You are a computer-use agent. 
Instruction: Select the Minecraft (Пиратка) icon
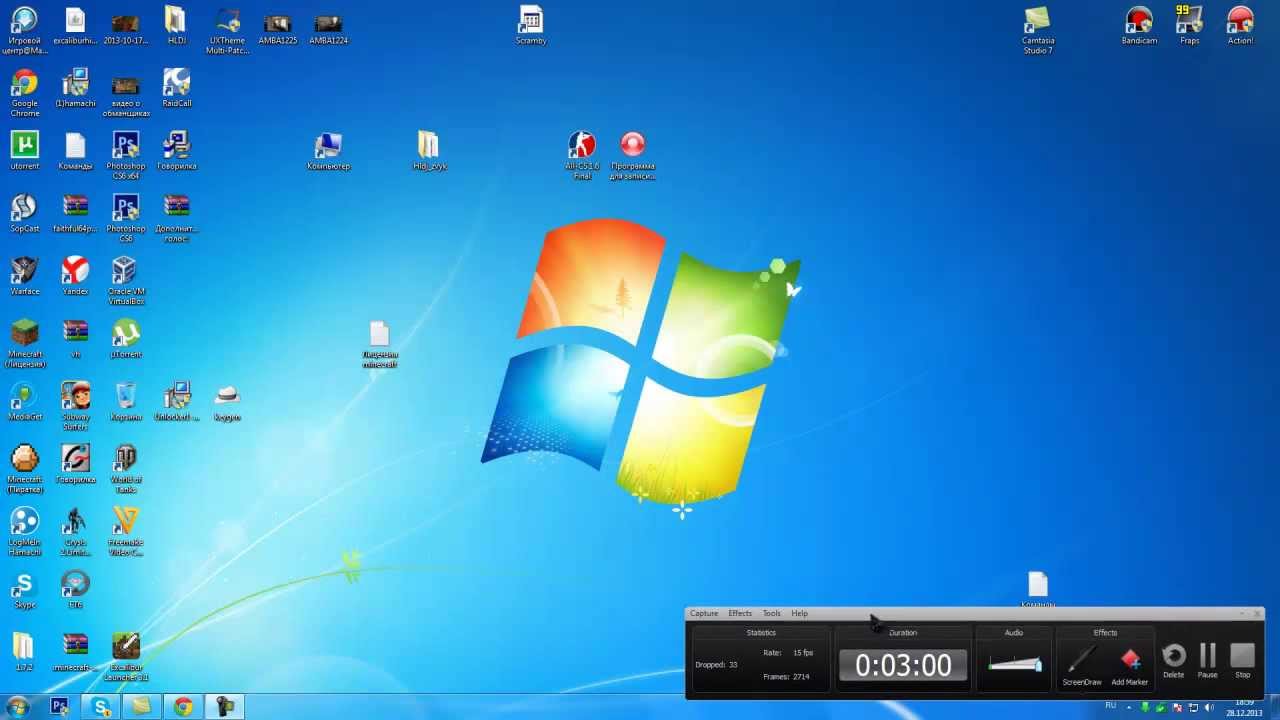24,469
